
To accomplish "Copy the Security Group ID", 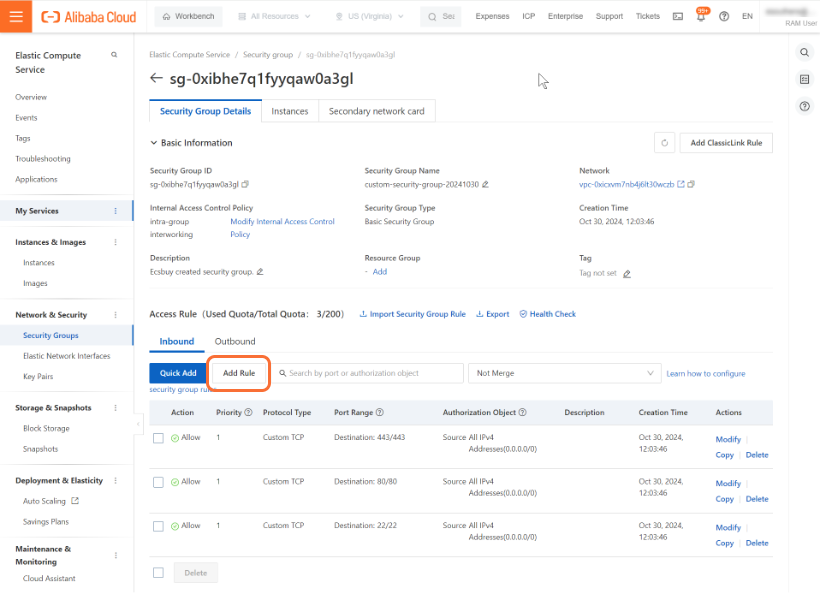I will click(x=245, y=184).
